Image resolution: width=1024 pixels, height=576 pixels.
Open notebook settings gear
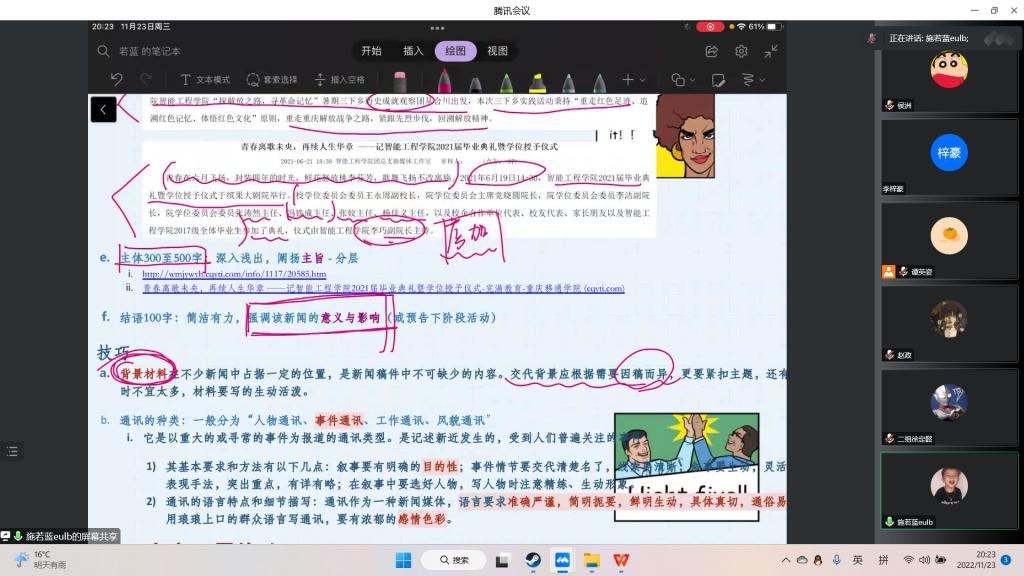pyautogui.click(x=741, y=51)
